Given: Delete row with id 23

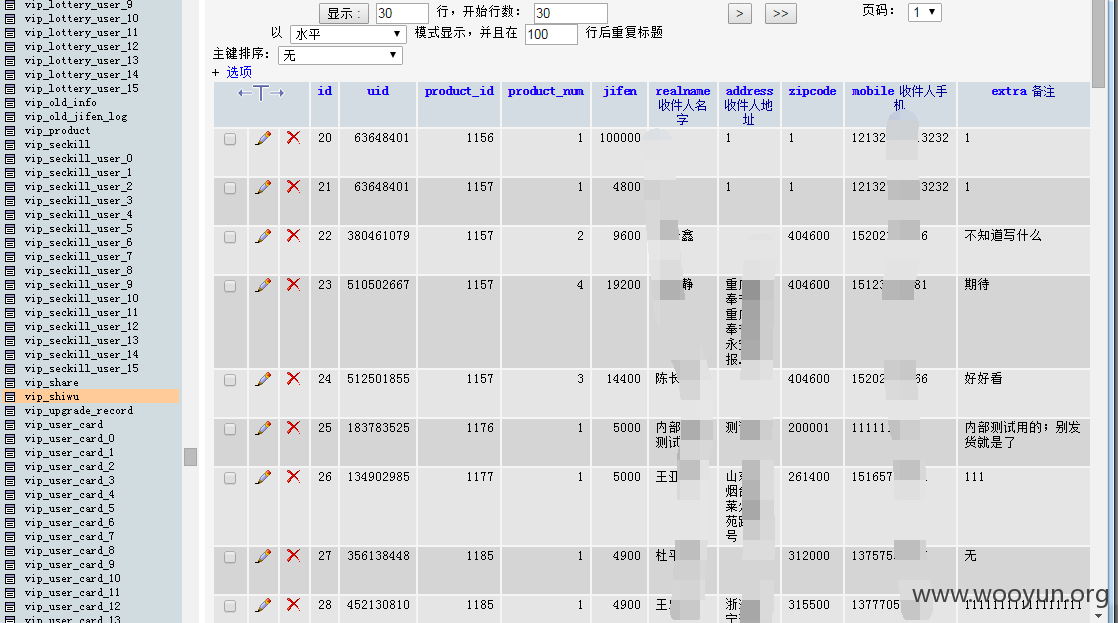Looking at the screenshot, I should click(293, 284).
